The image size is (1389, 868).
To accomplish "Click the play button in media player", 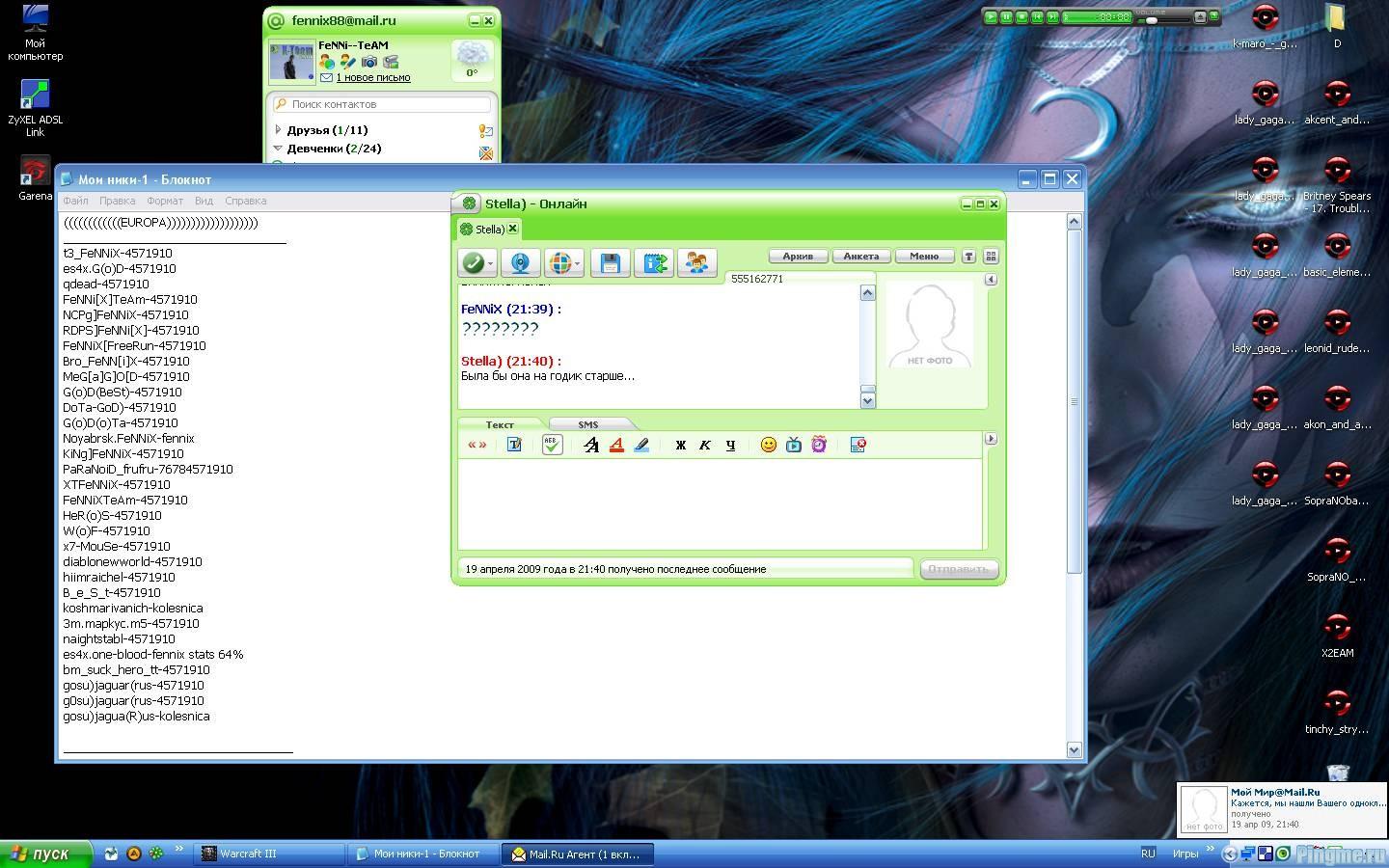I will [990, 16].
